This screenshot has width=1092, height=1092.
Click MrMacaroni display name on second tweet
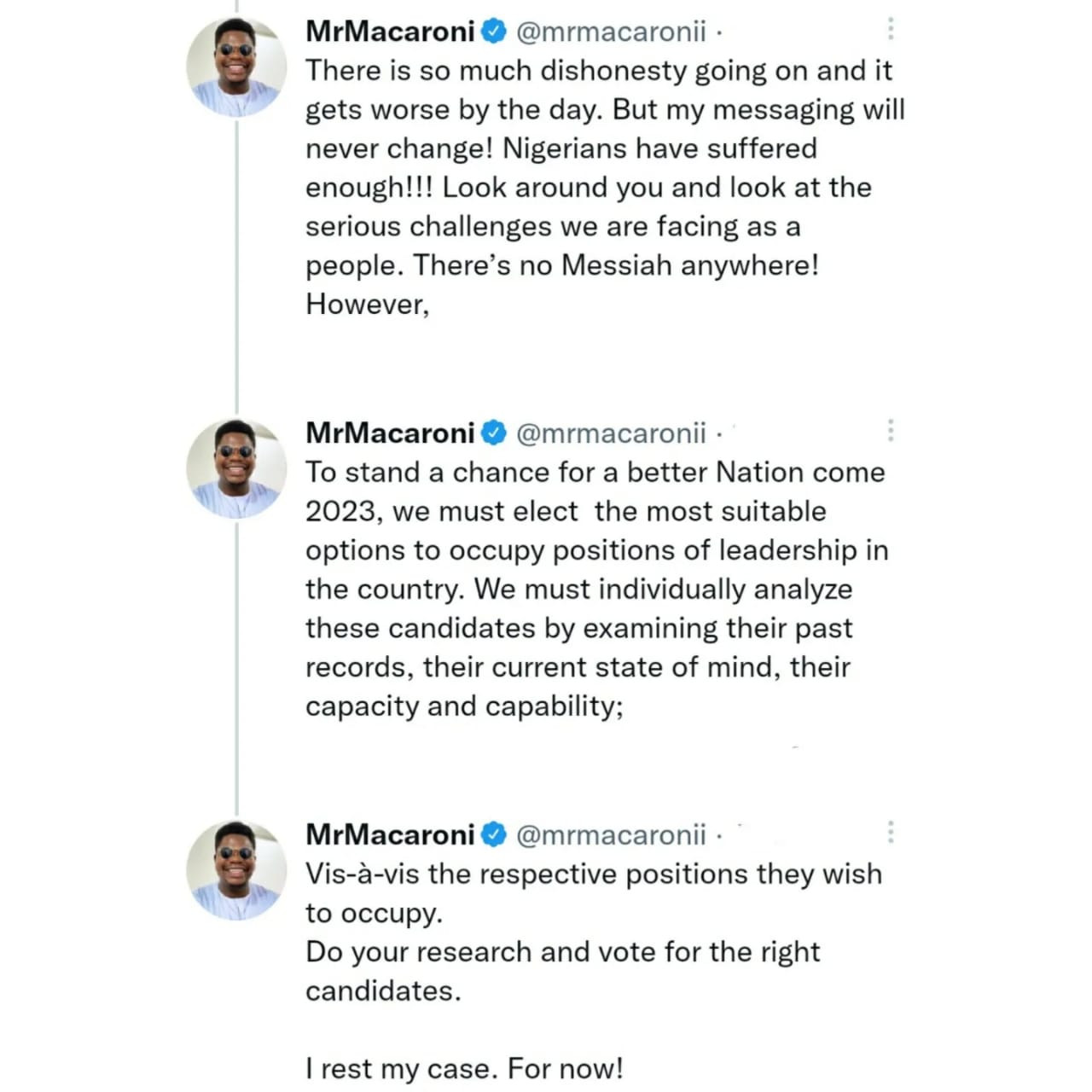click(390, 433)
